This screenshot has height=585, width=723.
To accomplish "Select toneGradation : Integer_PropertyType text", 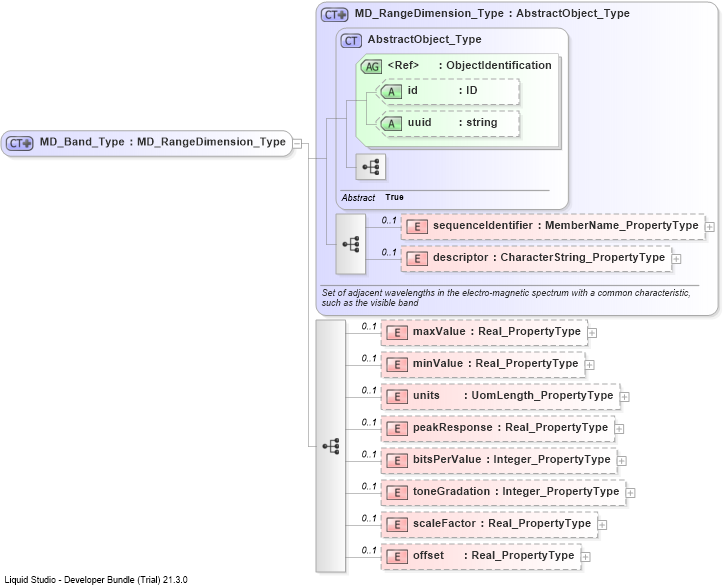I will pos(516,491).
